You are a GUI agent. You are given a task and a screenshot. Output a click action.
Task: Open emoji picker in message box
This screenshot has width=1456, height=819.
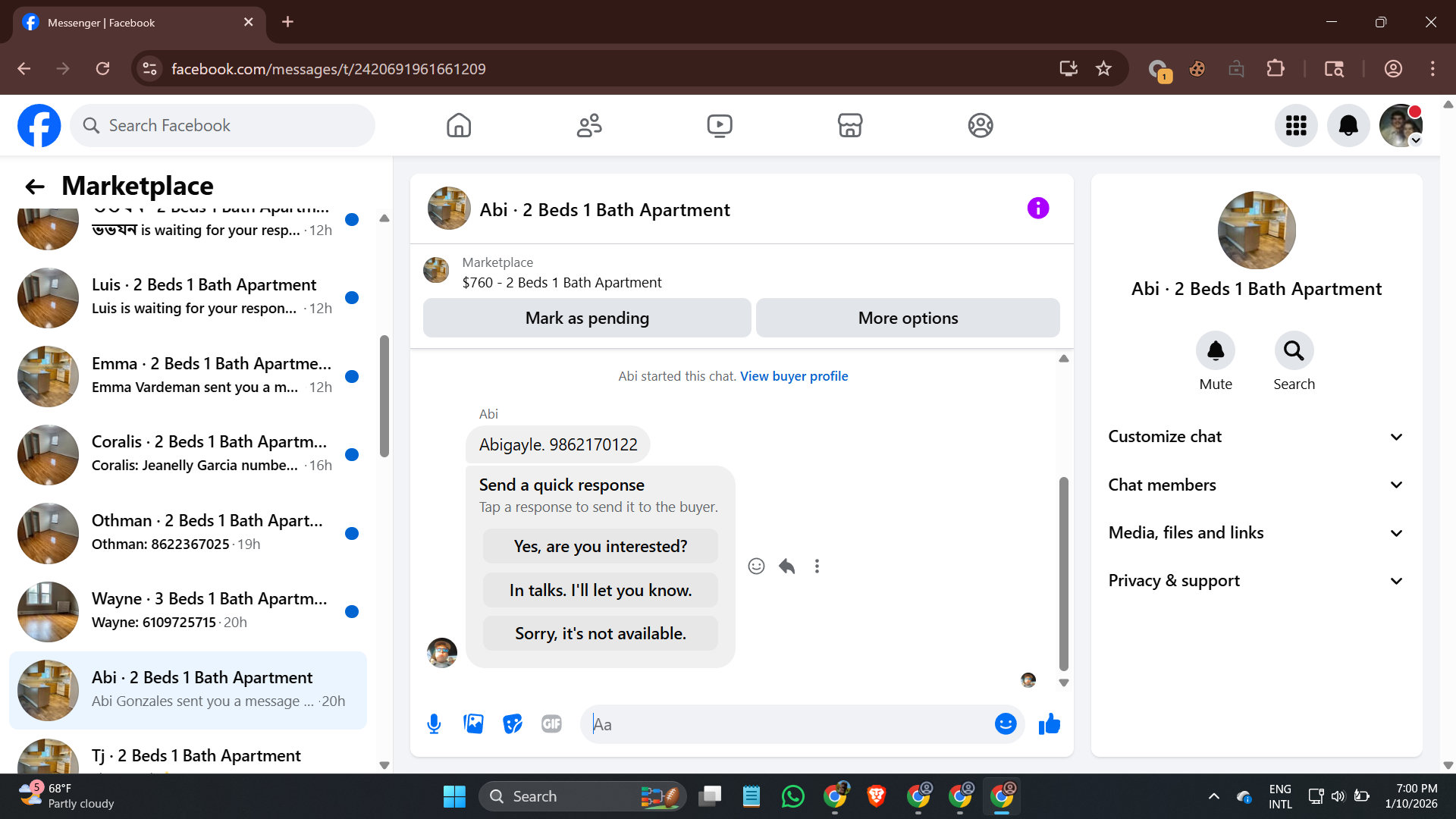(1005, 724)
